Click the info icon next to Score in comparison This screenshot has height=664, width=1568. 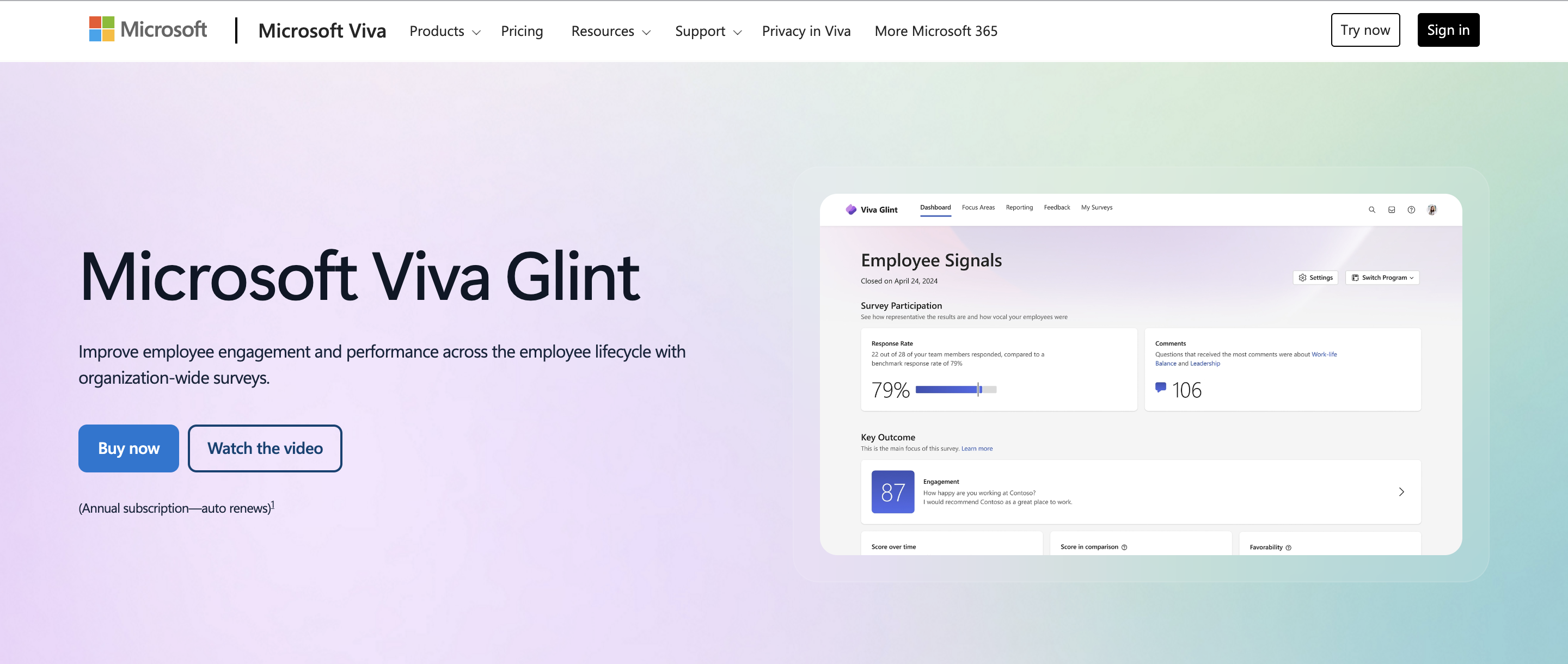[x=1124, y=547]
